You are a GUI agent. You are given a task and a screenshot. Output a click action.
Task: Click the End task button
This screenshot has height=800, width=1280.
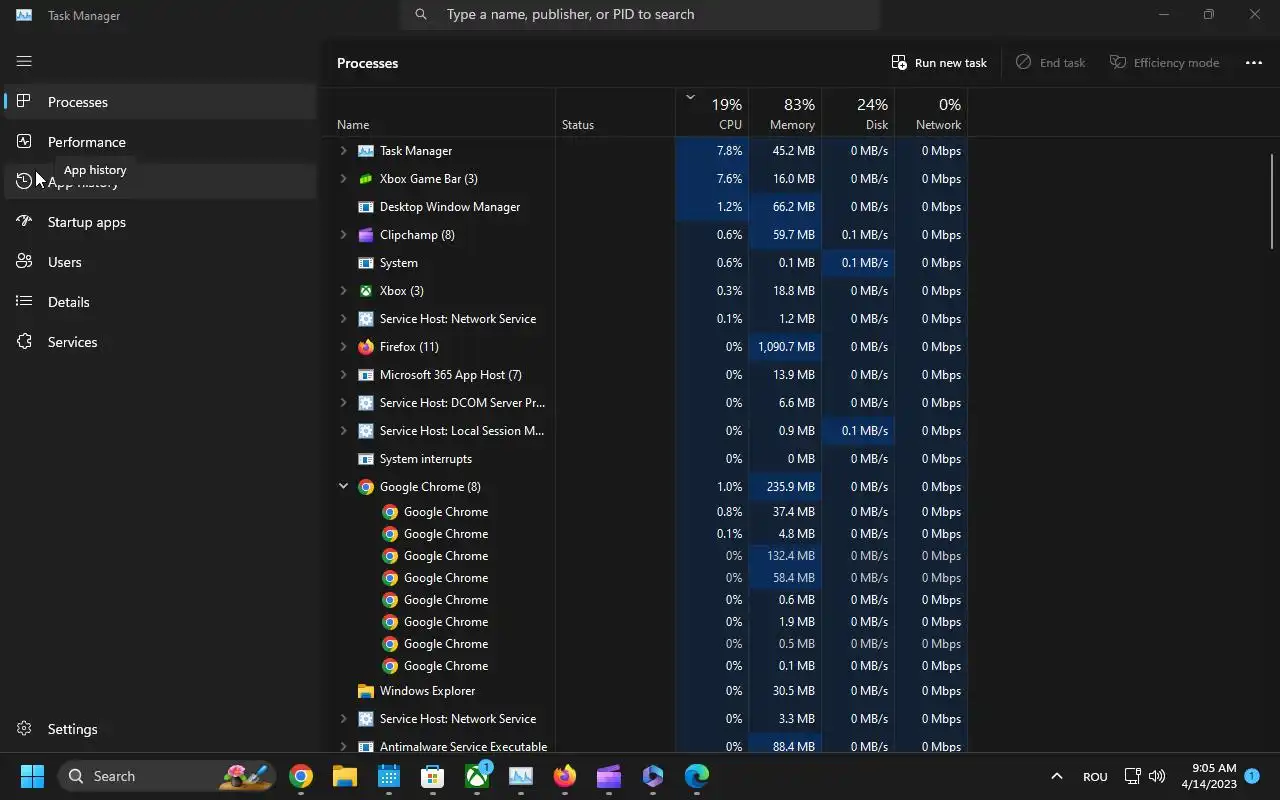(x=1050, y=62)
